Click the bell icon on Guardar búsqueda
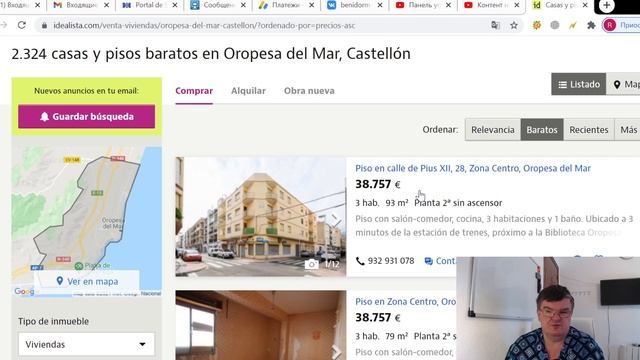 pos(44,117)
